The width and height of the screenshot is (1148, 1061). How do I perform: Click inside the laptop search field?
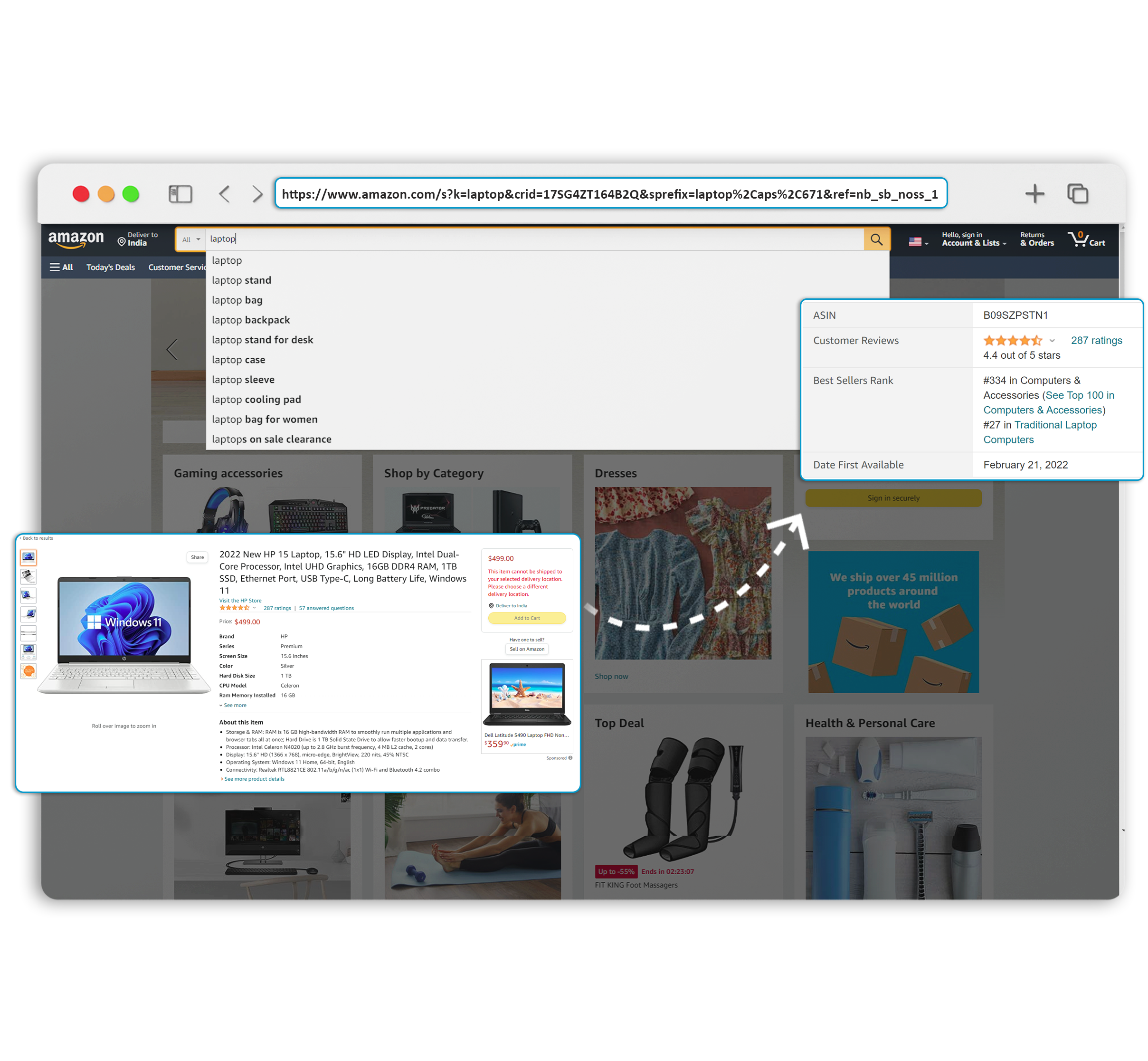click(534, 239)
